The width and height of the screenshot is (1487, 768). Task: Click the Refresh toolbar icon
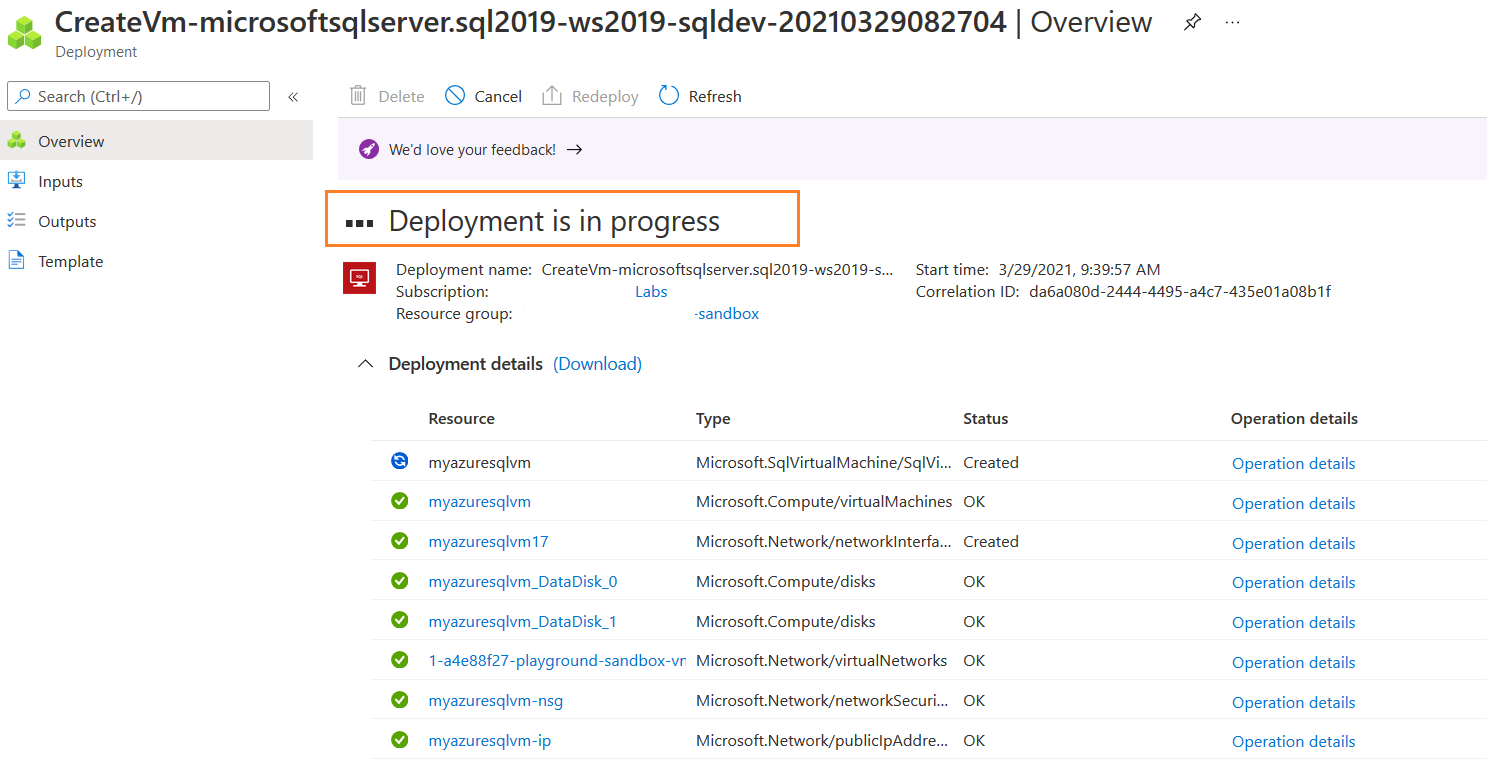tap(669, 96)
